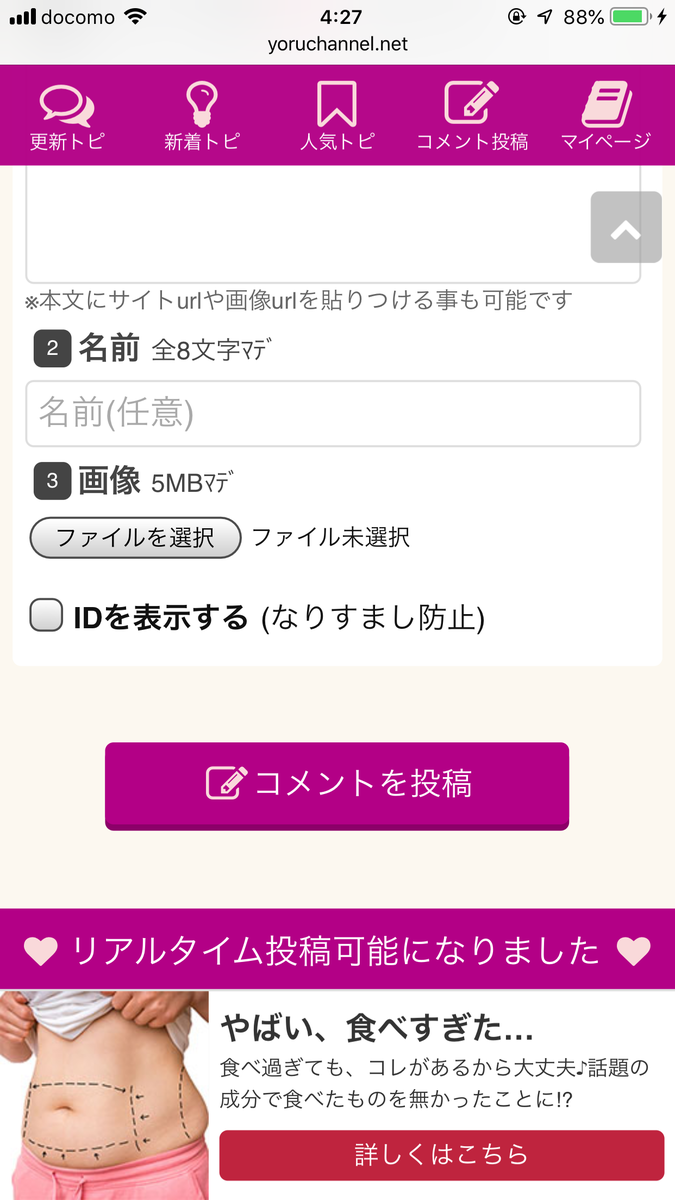675x1200 pixels.
Task: Tap the speech bubbles 更新トピ icon
Action: 67,105
